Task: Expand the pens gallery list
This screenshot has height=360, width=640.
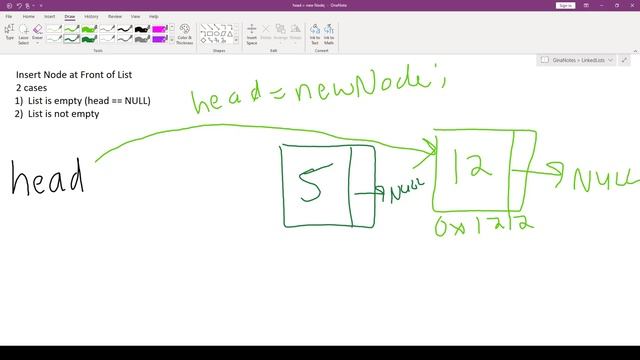Action: pos(172,40)
